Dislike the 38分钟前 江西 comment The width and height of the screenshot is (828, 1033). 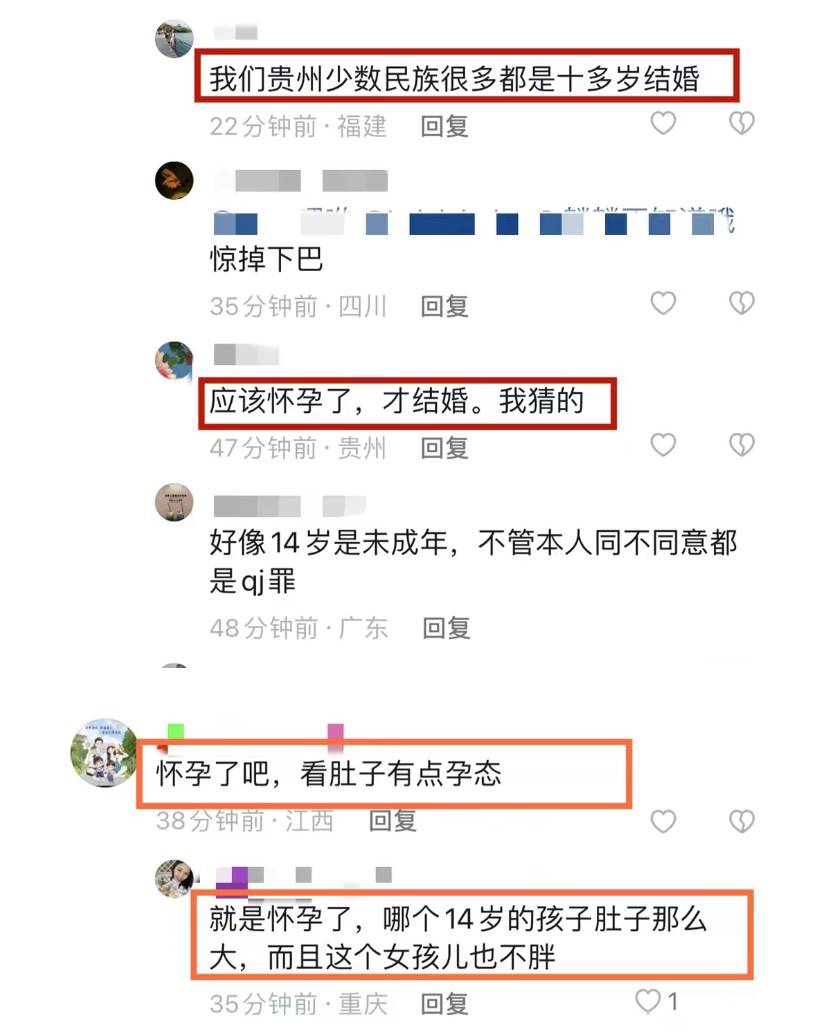pyautogui.click(x=742, y=822)
